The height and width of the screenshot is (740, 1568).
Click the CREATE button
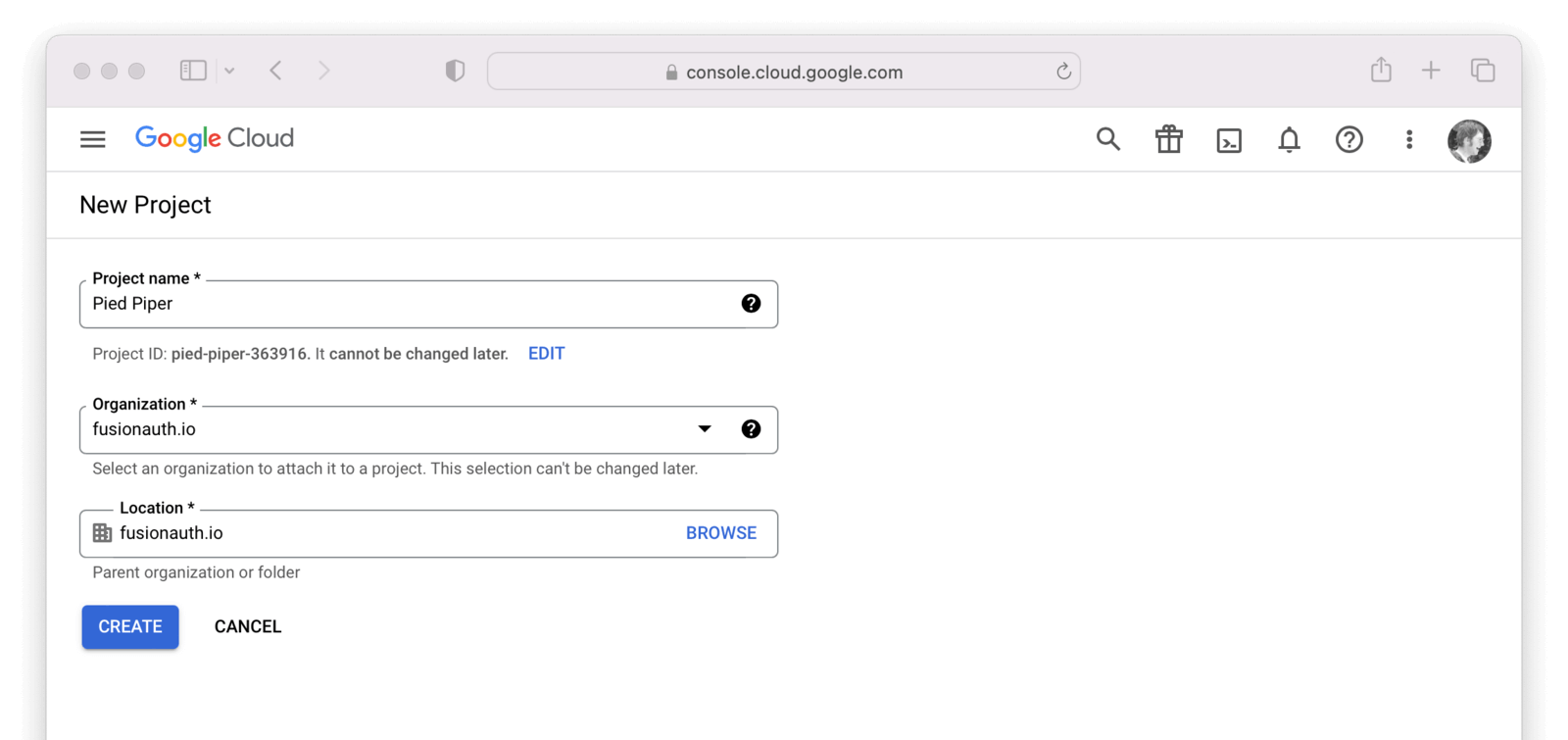coord(130,626)
